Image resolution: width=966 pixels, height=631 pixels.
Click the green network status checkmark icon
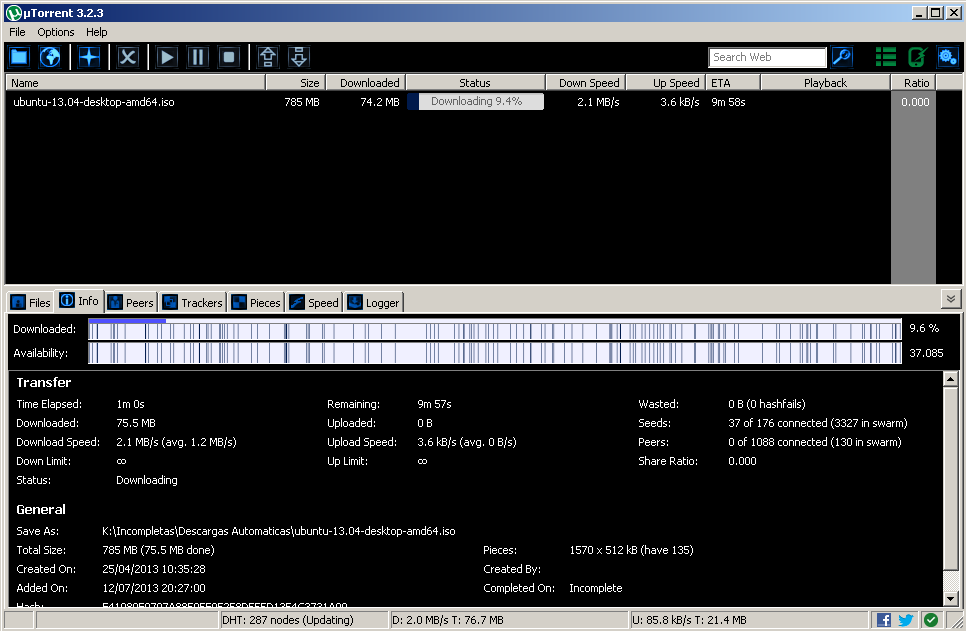pyautogui.click(x=931, y=620)
